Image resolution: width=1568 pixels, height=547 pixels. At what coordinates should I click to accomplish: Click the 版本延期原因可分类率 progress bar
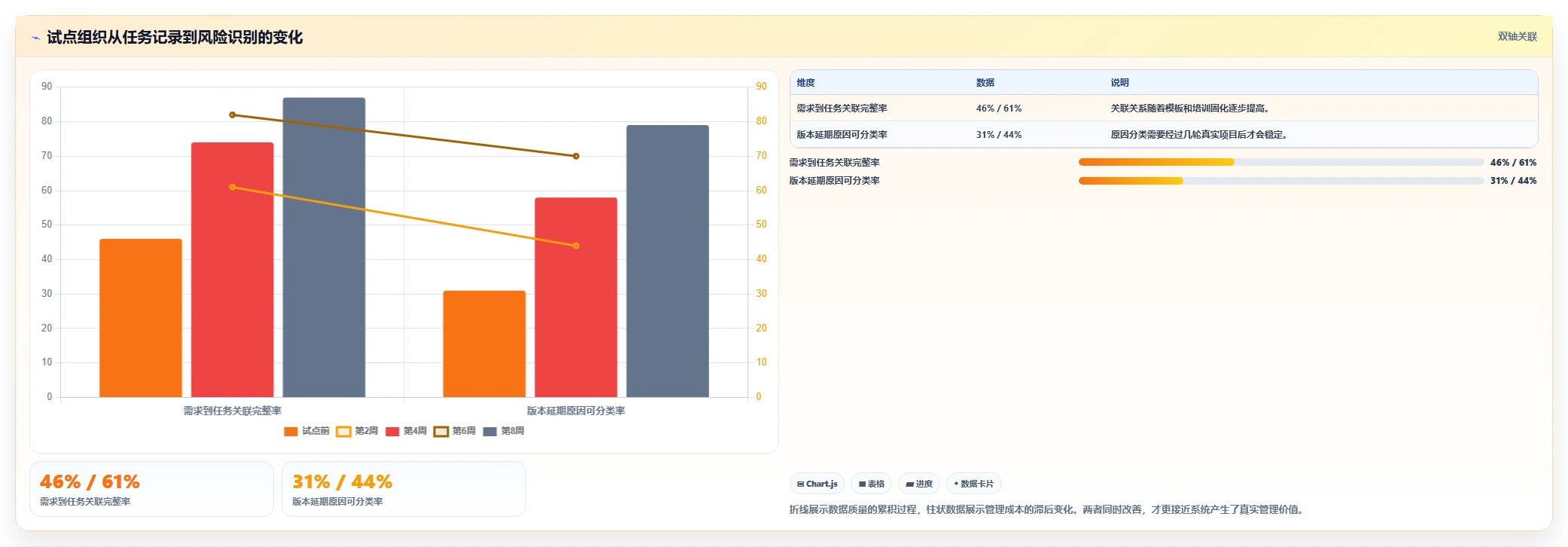(1281, 181)
